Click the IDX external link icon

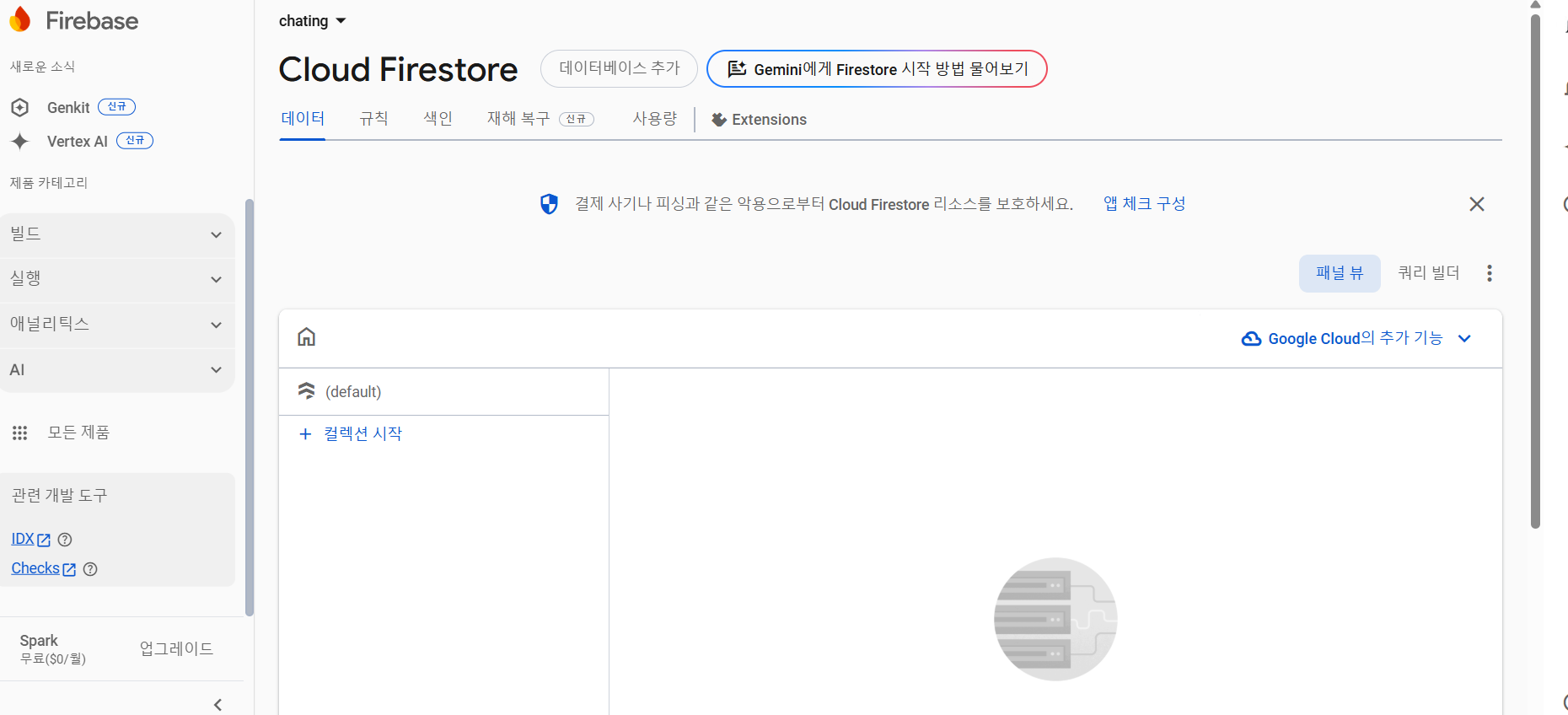[44, 540]
